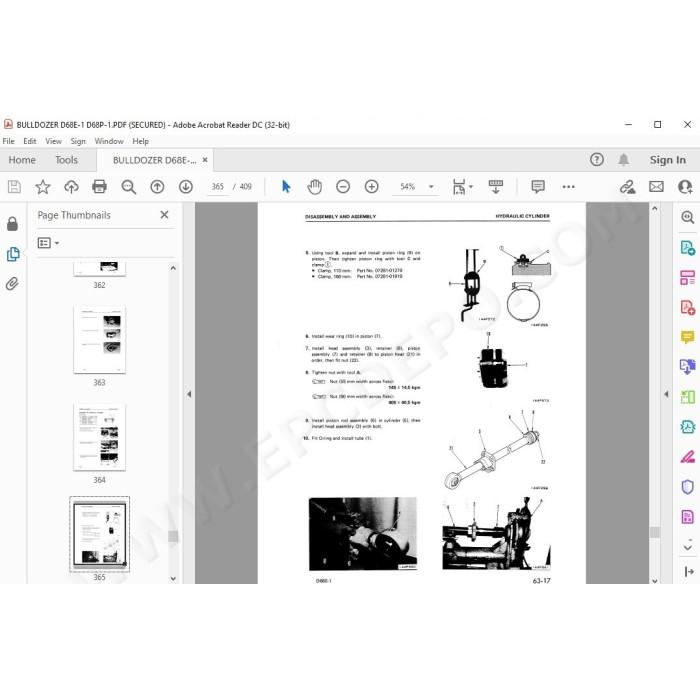Open zoom level dropdown arrow
The height and width of the screenshot is (700, 700).
(431, 187)
